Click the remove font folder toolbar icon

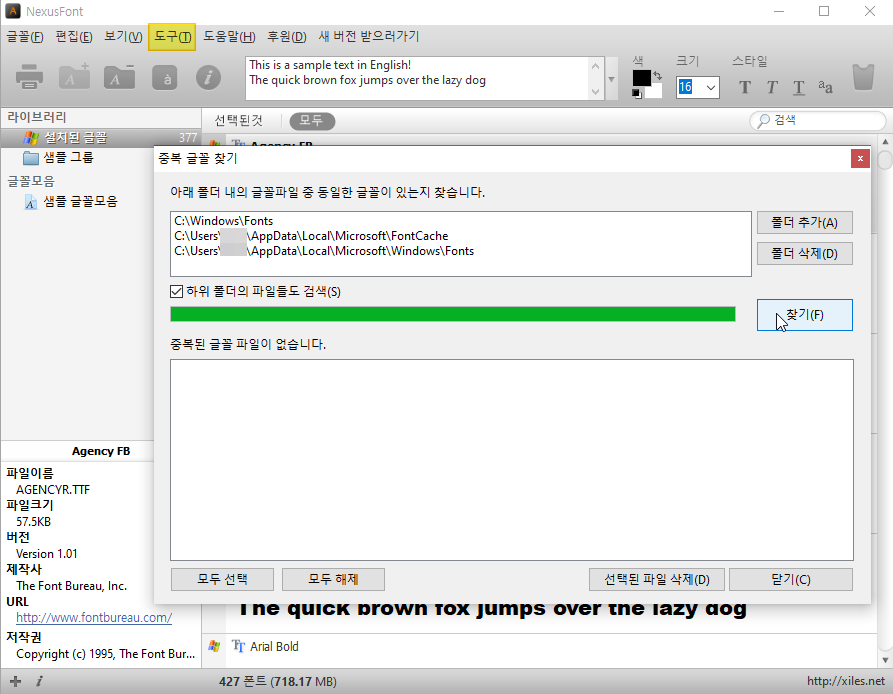click(x=120, y=77)
